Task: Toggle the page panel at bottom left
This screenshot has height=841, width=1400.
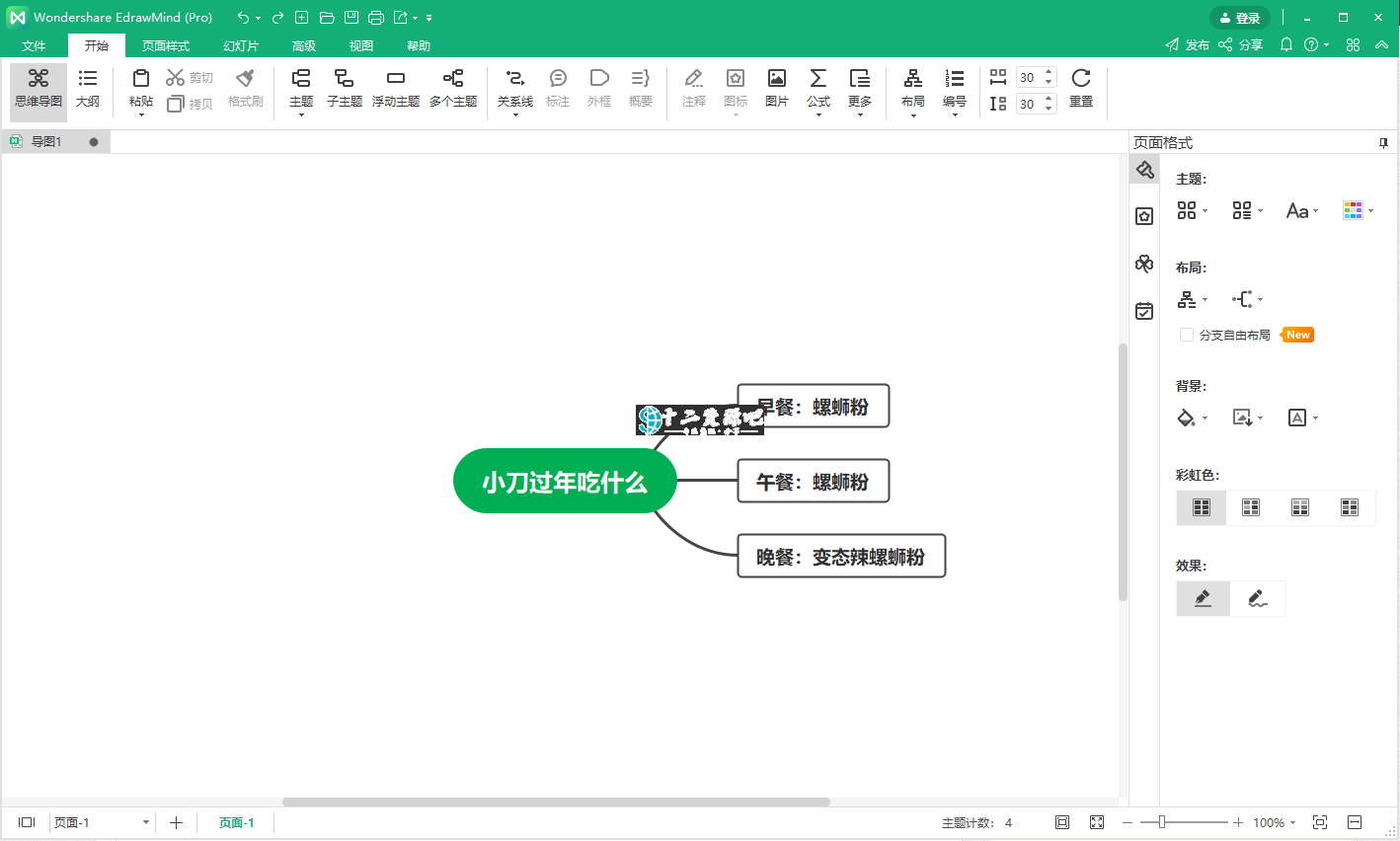Action: coord(27,822)
